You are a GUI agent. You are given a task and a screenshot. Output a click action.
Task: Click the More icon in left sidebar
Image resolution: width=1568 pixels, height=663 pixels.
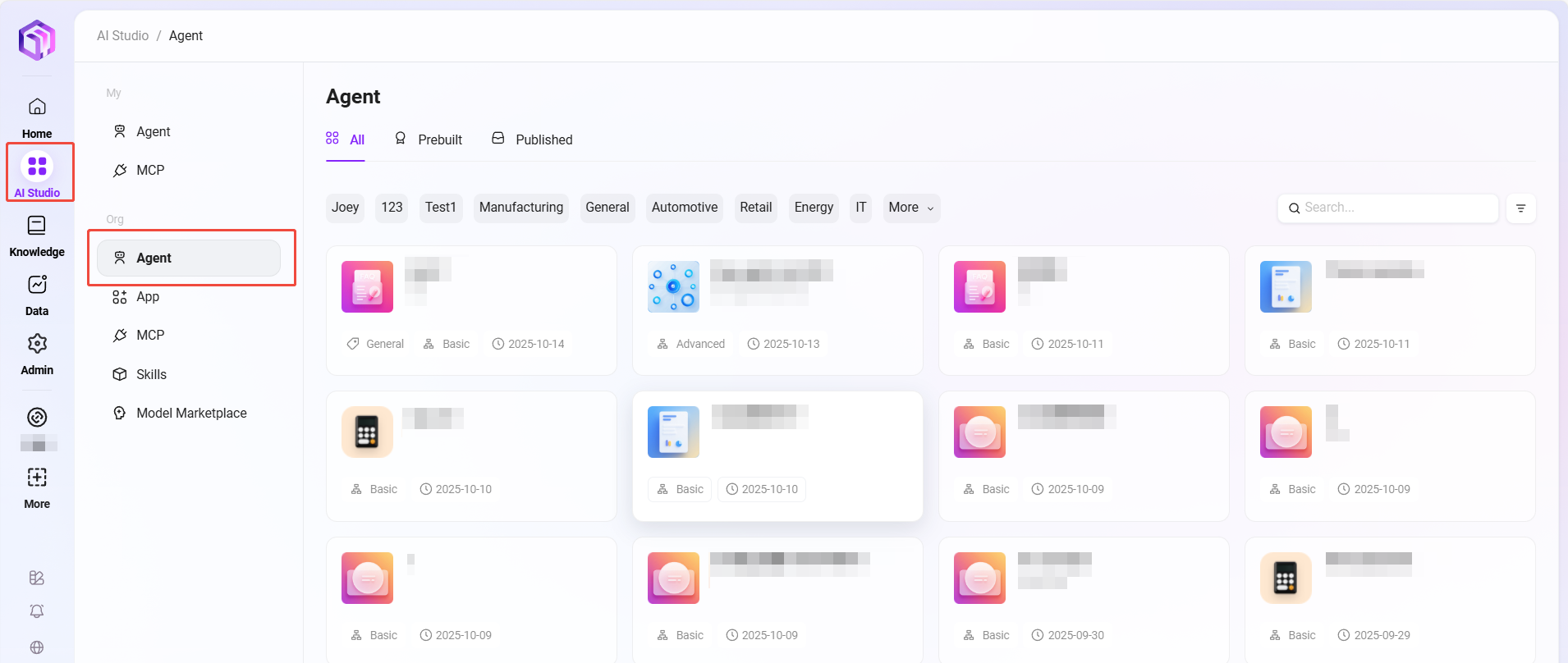(37, 478)
